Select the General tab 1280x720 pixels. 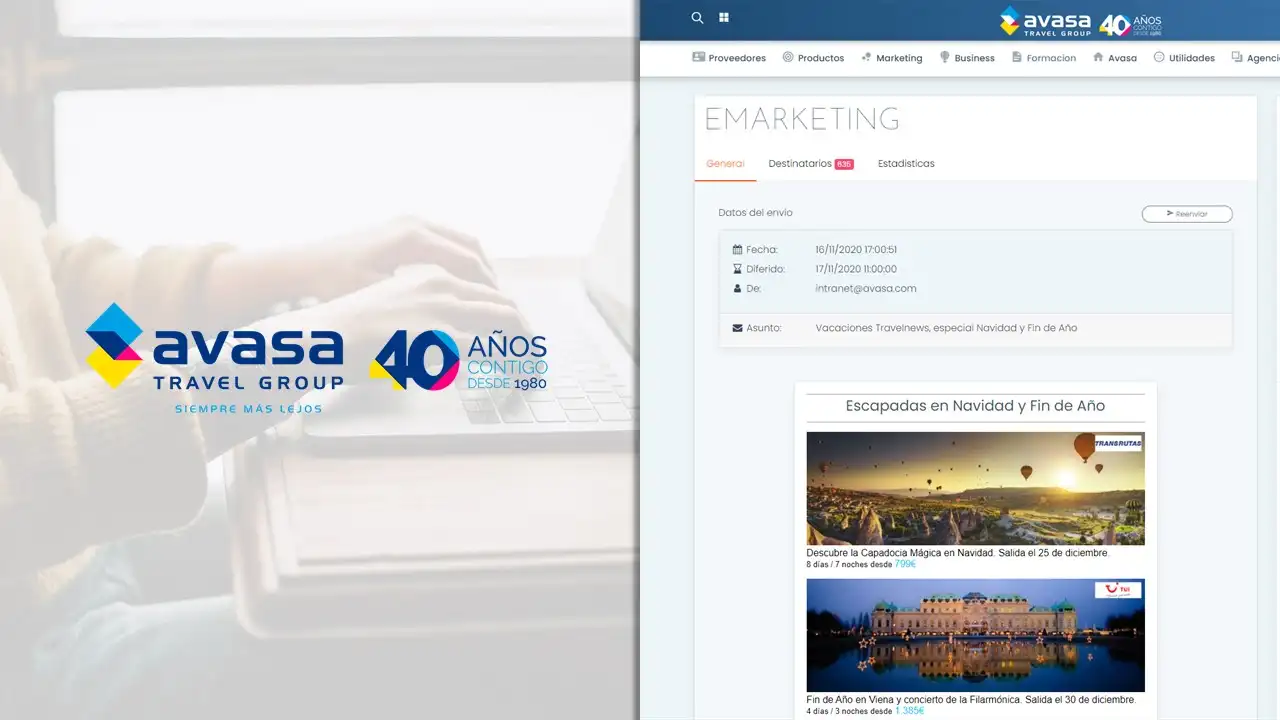725,164
